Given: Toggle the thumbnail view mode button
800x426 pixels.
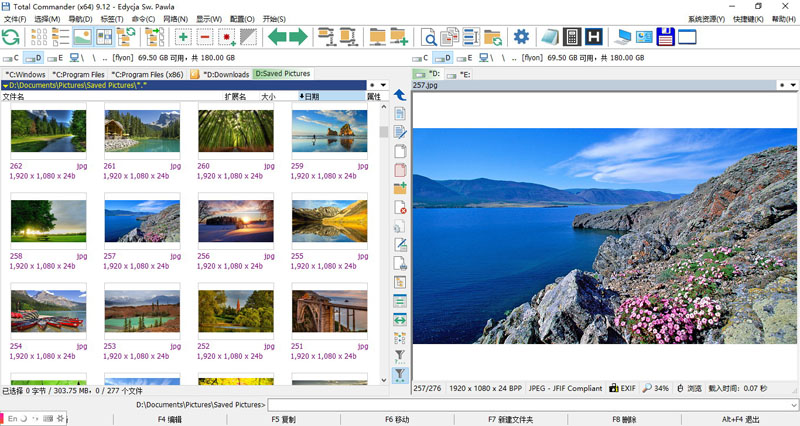Looking at the screenshot, I should [82, 37].
